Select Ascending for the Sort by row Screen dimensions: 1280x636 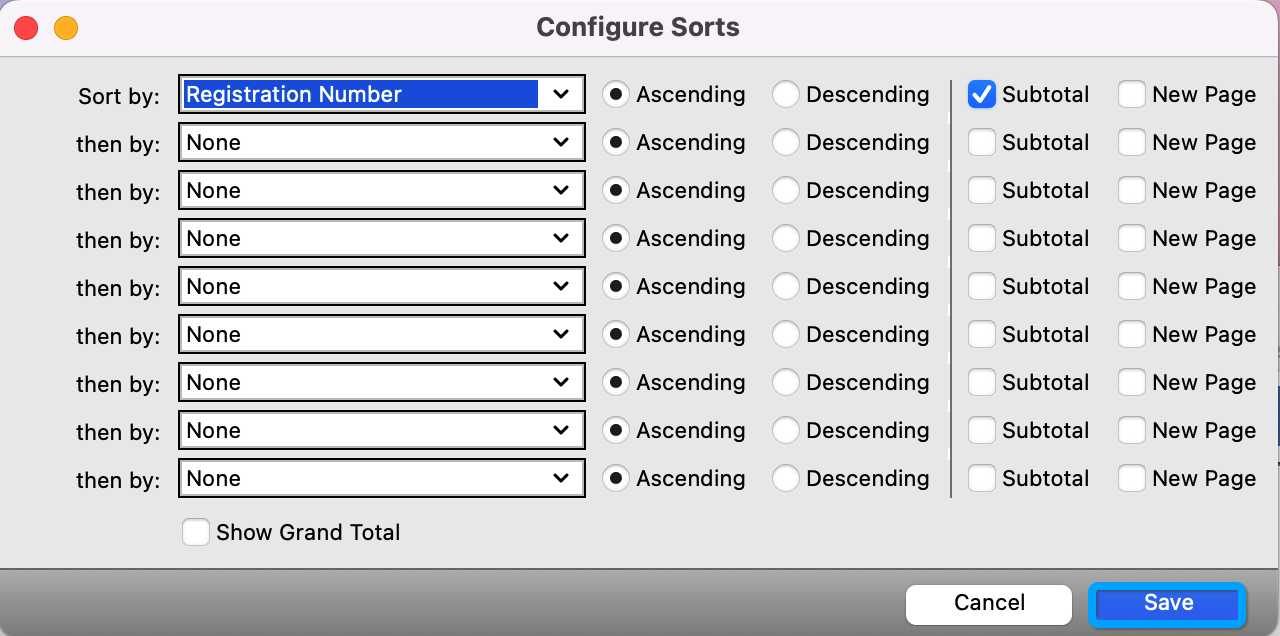pos(617,95)
